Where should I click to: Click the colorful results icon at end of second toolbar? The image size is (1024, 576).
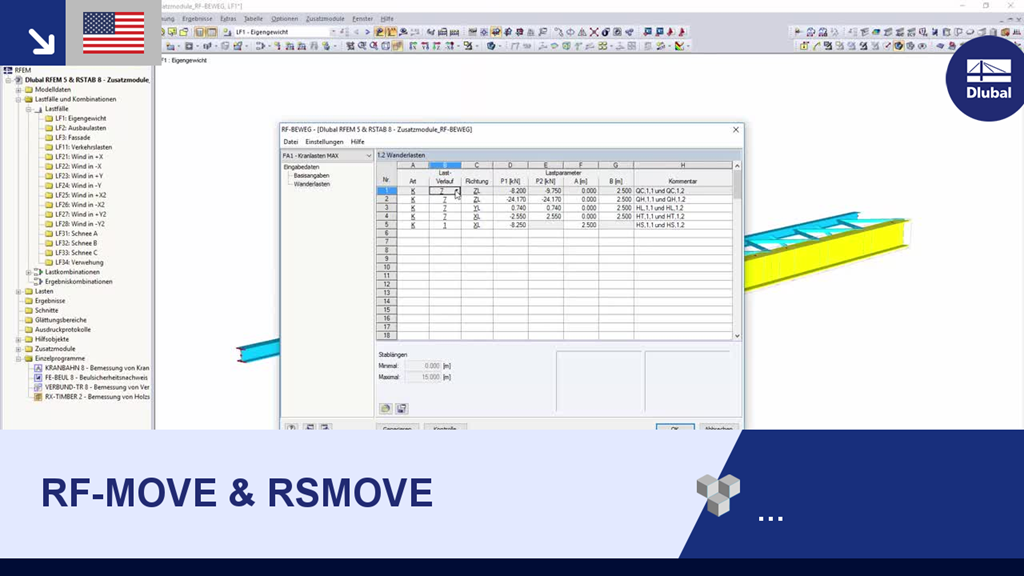[680, 46]
